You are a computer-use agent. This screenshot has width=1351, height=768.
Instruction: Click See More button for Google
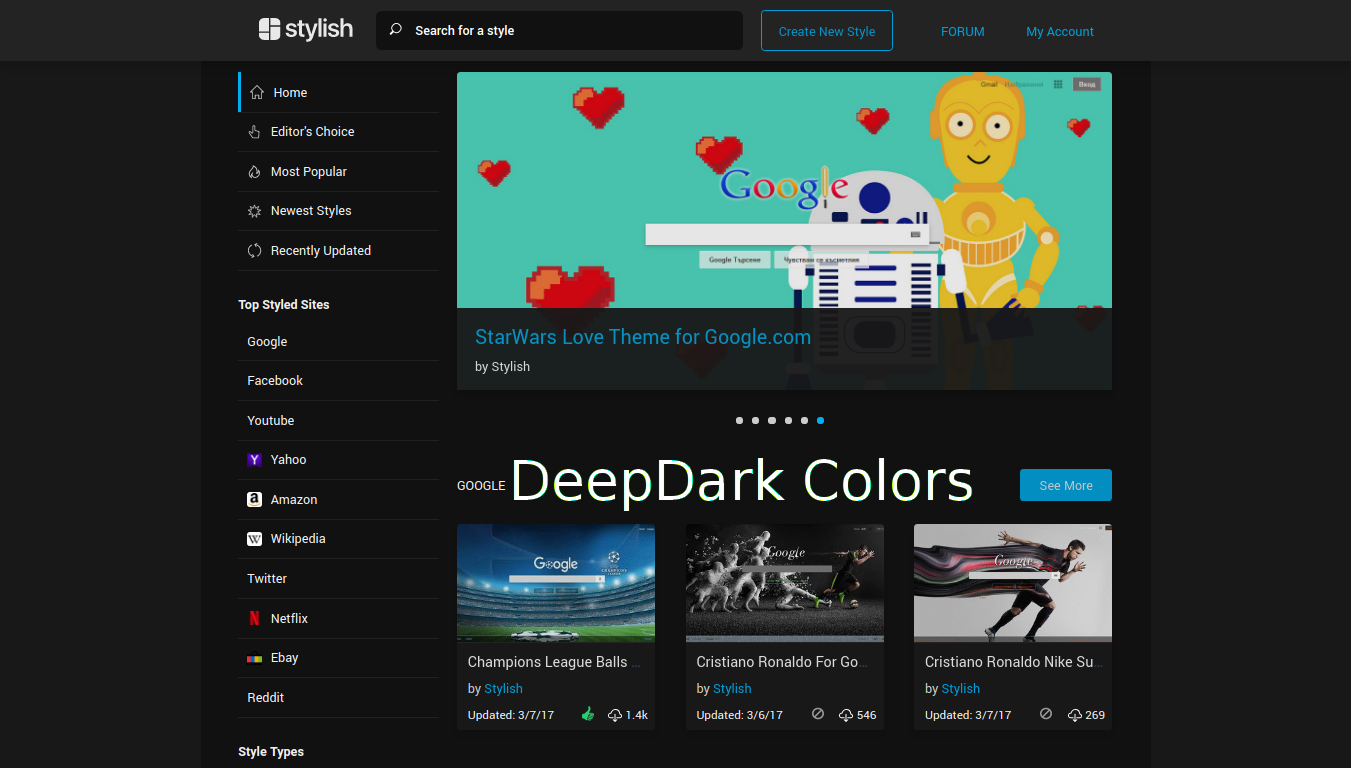(1066, 485)
